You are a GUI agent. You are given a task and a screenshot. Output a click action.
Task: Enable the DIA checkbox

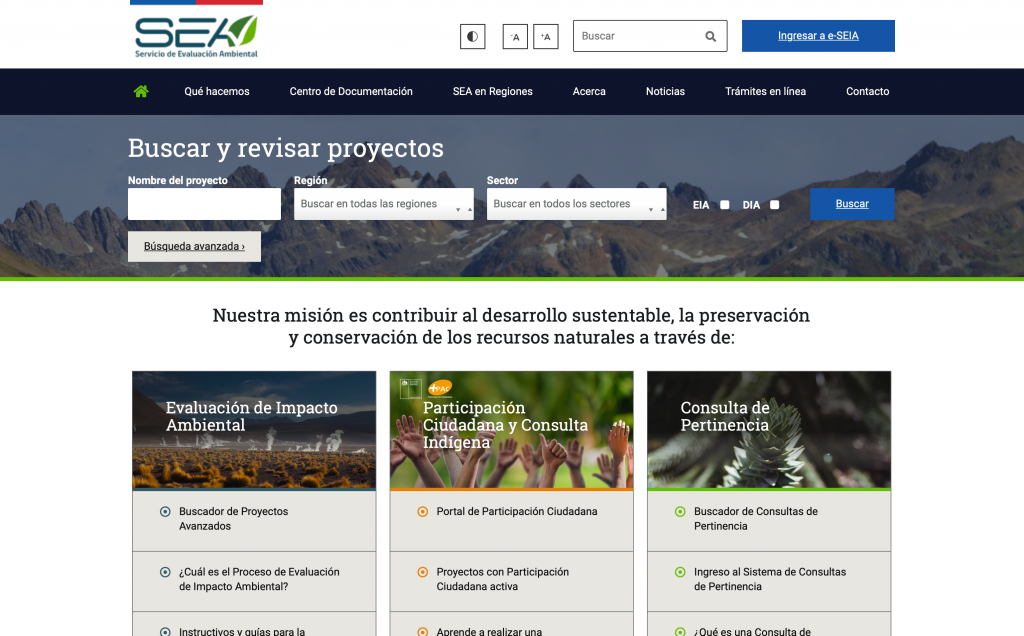point(774,205)
